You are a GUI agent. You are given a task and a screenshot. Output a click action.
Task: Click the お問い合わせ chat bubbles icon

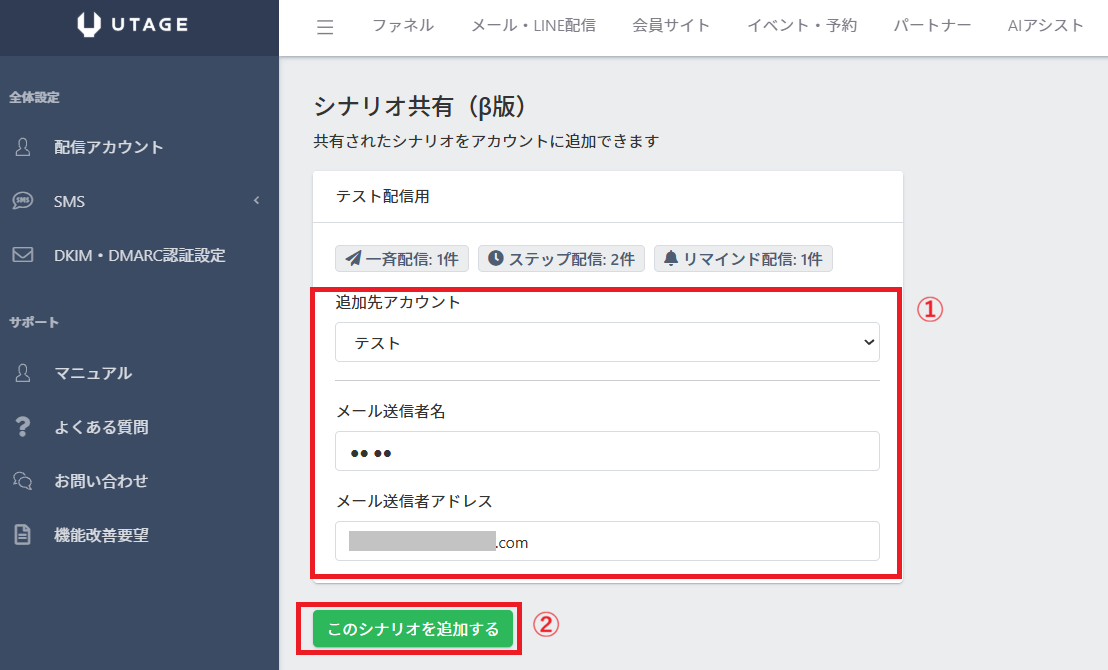click(x=23, y=481)
